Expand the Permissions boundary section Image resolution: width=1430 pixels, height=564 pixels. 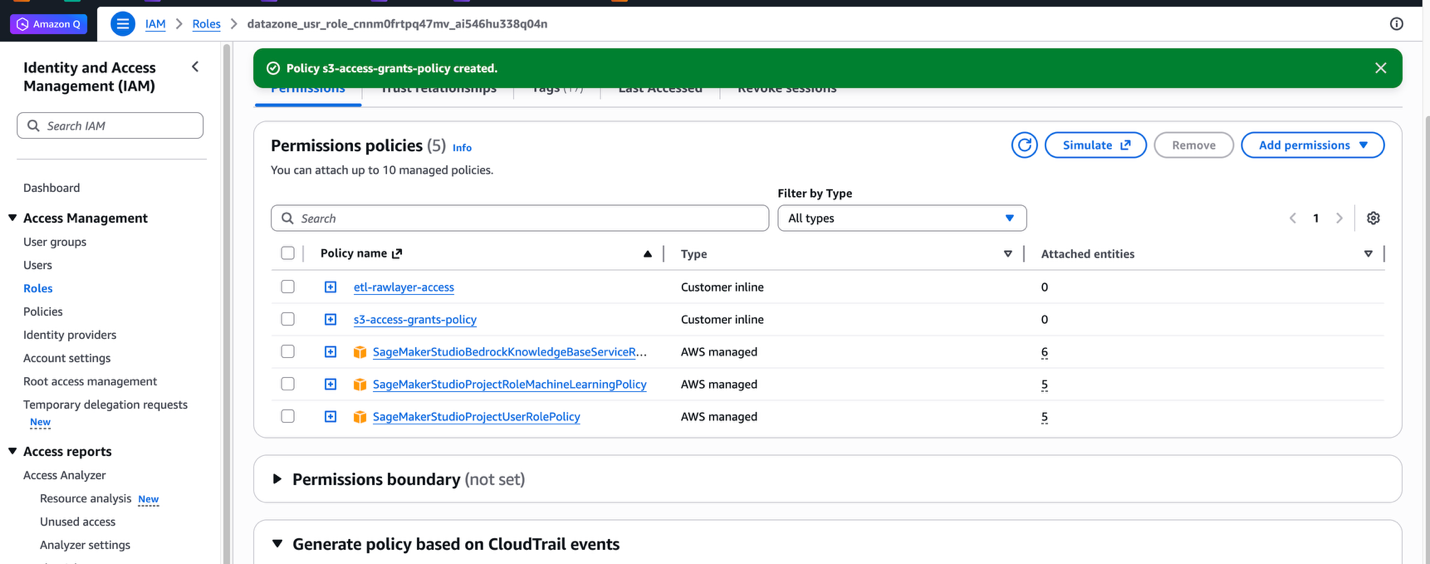pos(277,479)
